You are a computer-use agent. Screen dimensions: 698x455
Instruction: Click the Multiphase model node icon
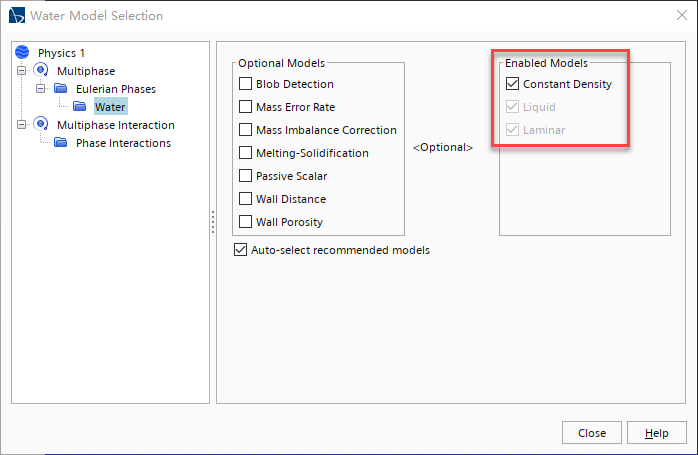point(41,70)
